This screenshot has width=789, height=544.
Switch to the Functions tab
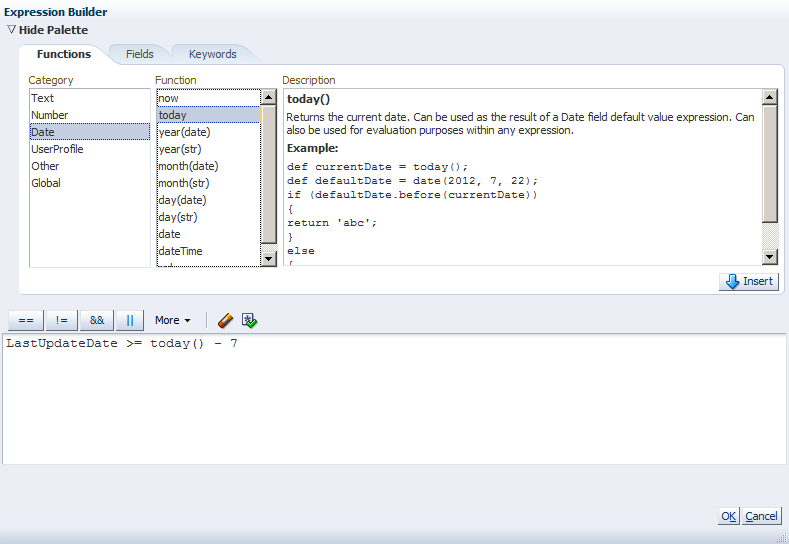click(64, 54)
